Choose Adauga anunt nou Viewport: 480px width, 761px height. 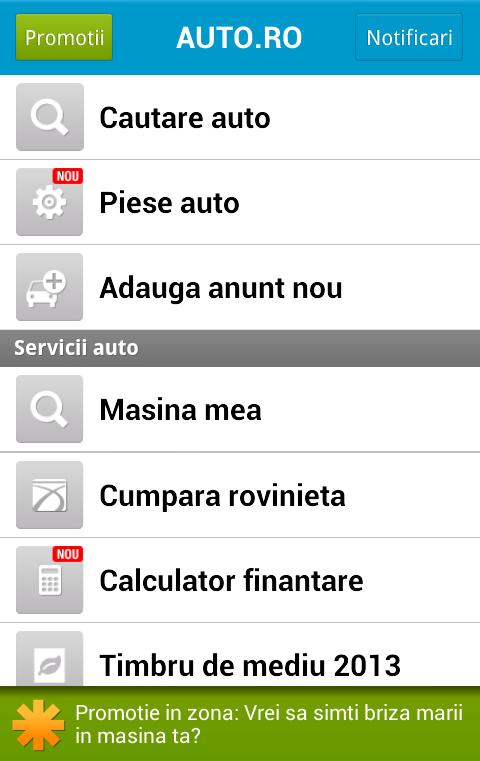240,287
